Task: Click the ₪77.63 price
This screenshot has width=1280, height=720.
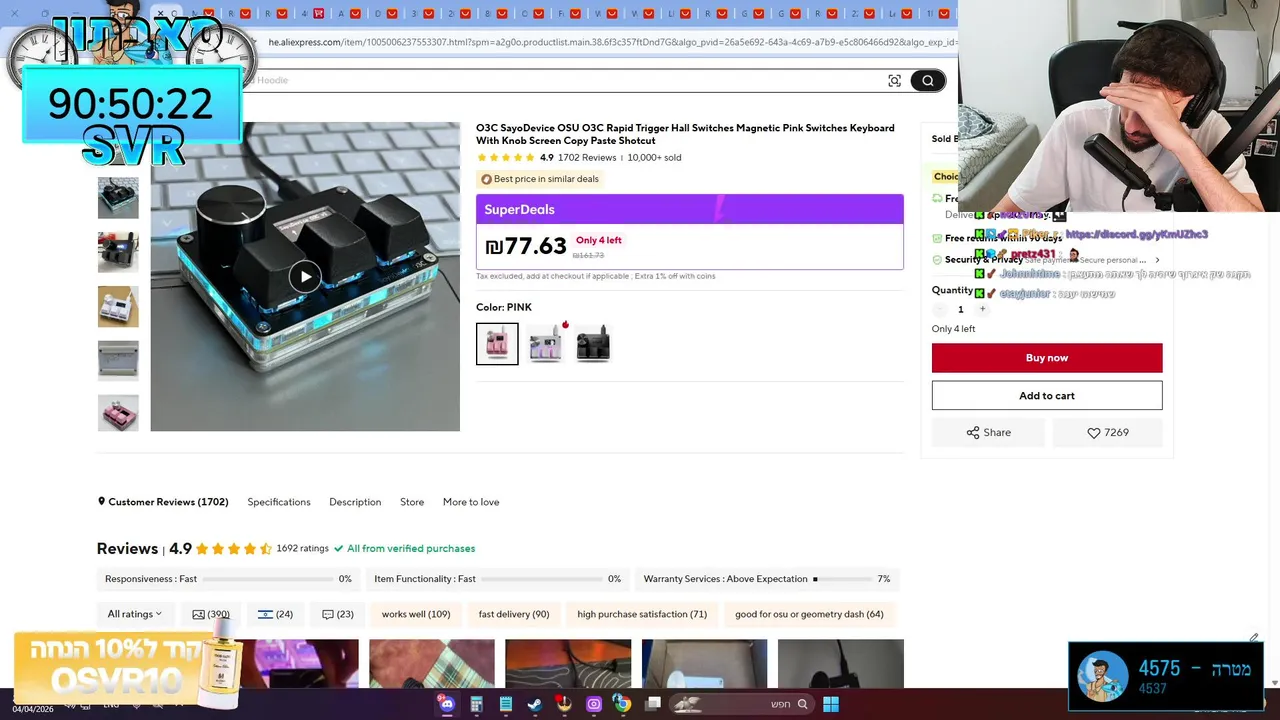Action: pos(526,246)
